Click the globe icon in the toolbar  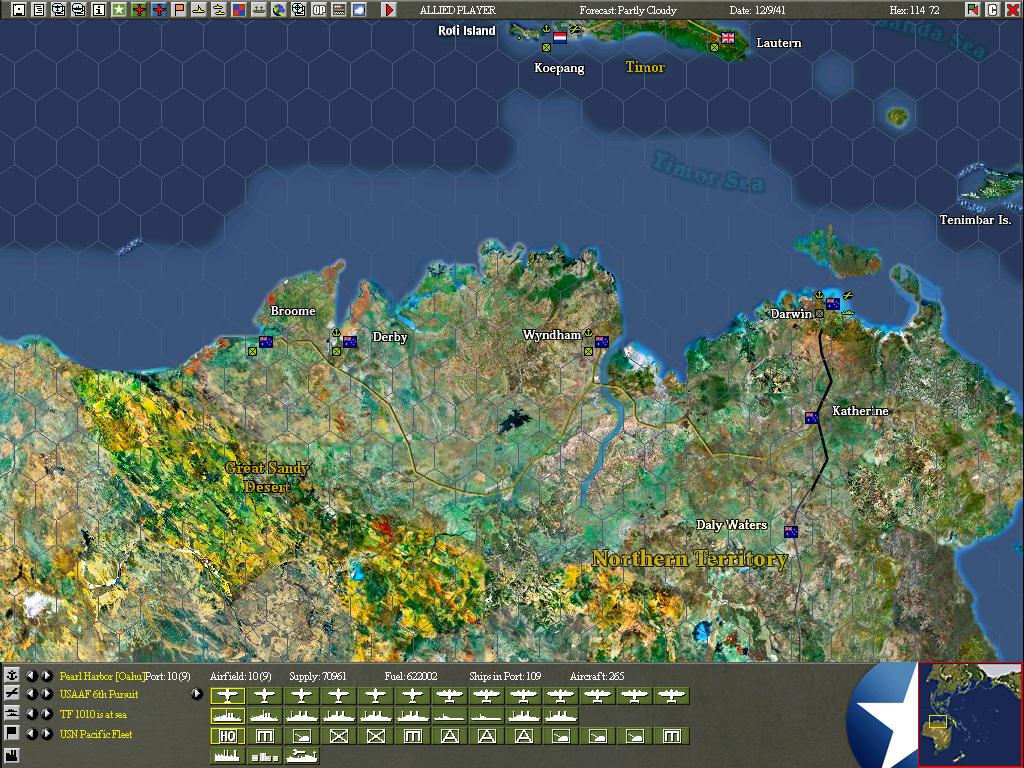279,10
